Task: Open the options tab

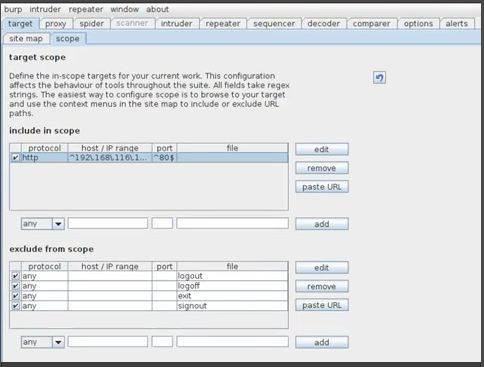Action: tap(418, 24)
